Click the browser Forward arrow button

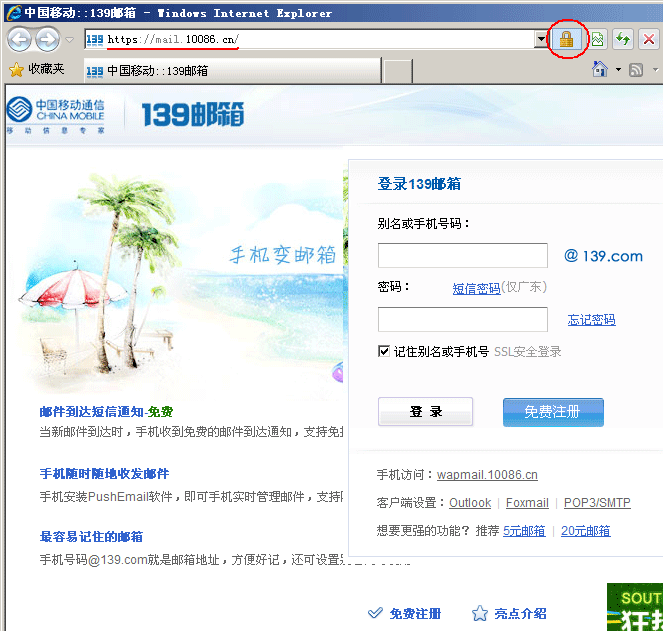coord(47,40)
